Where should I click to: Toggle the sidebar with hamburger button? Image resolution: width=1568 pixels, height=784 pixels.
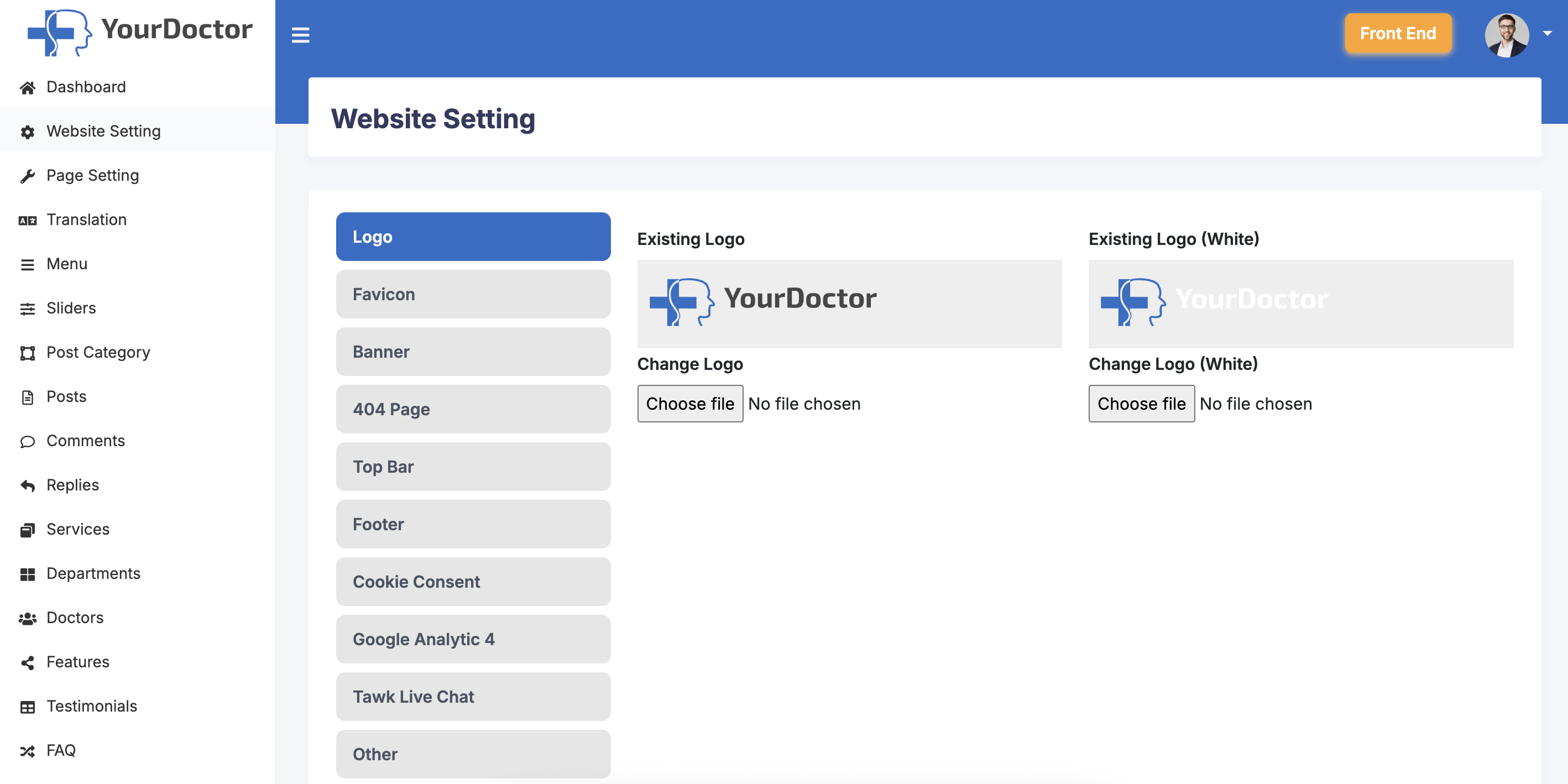click(301, 35)
